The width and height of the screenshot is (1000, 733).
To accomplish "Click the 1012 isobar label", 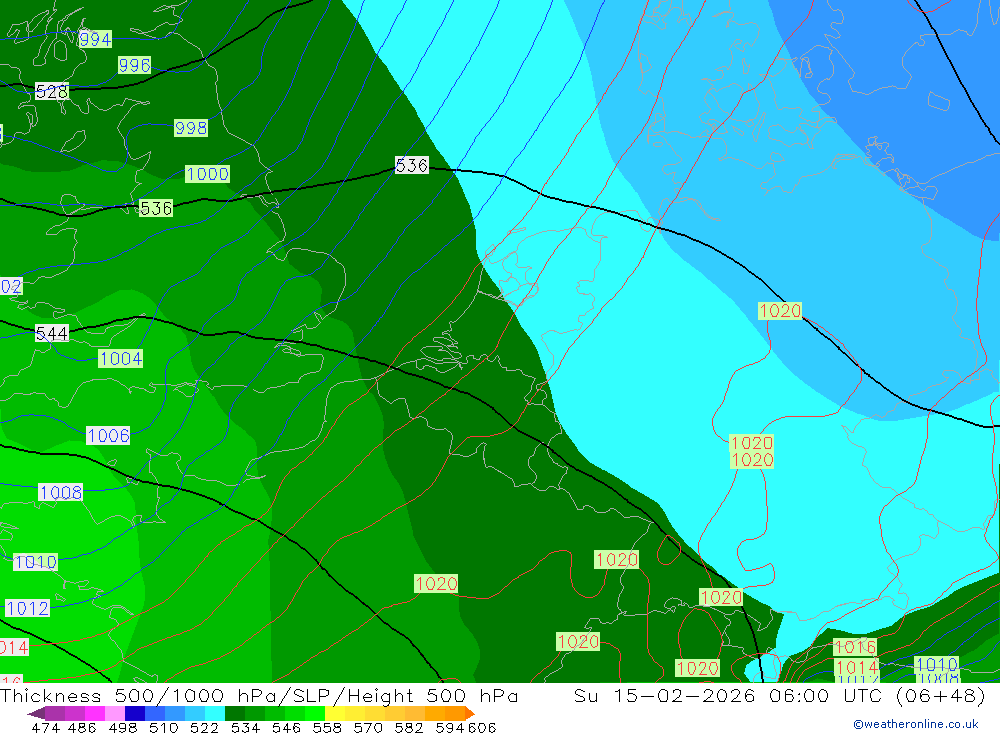I will point(27,608).
